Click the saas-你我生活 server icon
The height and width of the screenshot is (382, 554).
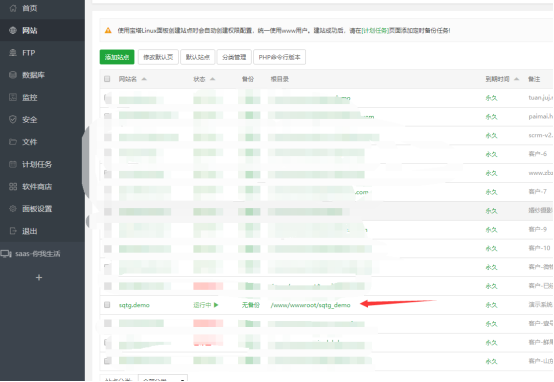6,254
